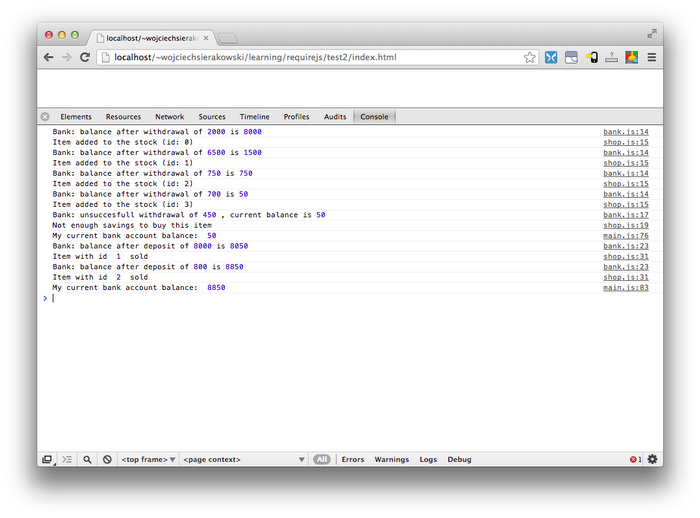Screen dimensions: 700x518
Task: Filter console to Errors only
Action: click(x=353, y=459)
